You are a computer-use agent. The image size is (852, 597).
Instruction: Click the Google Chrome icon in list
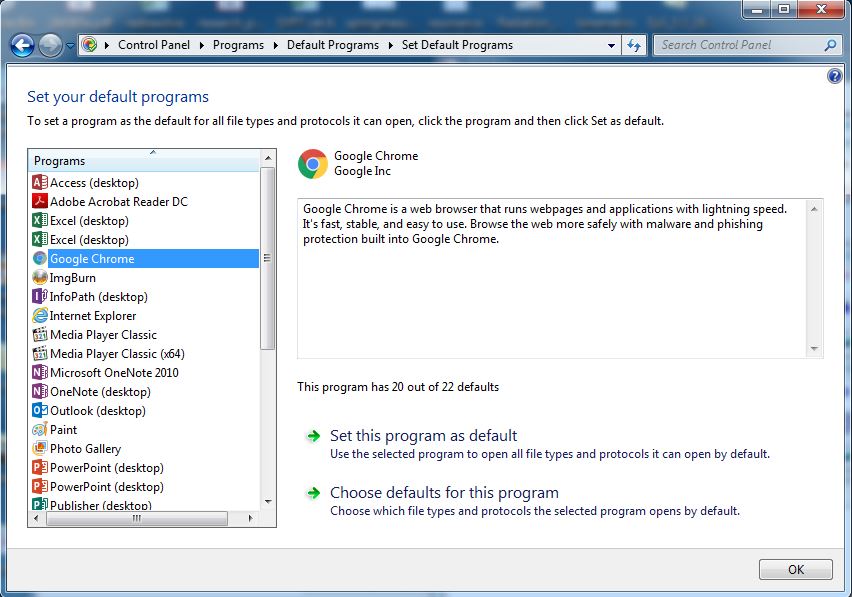point(40,259)
